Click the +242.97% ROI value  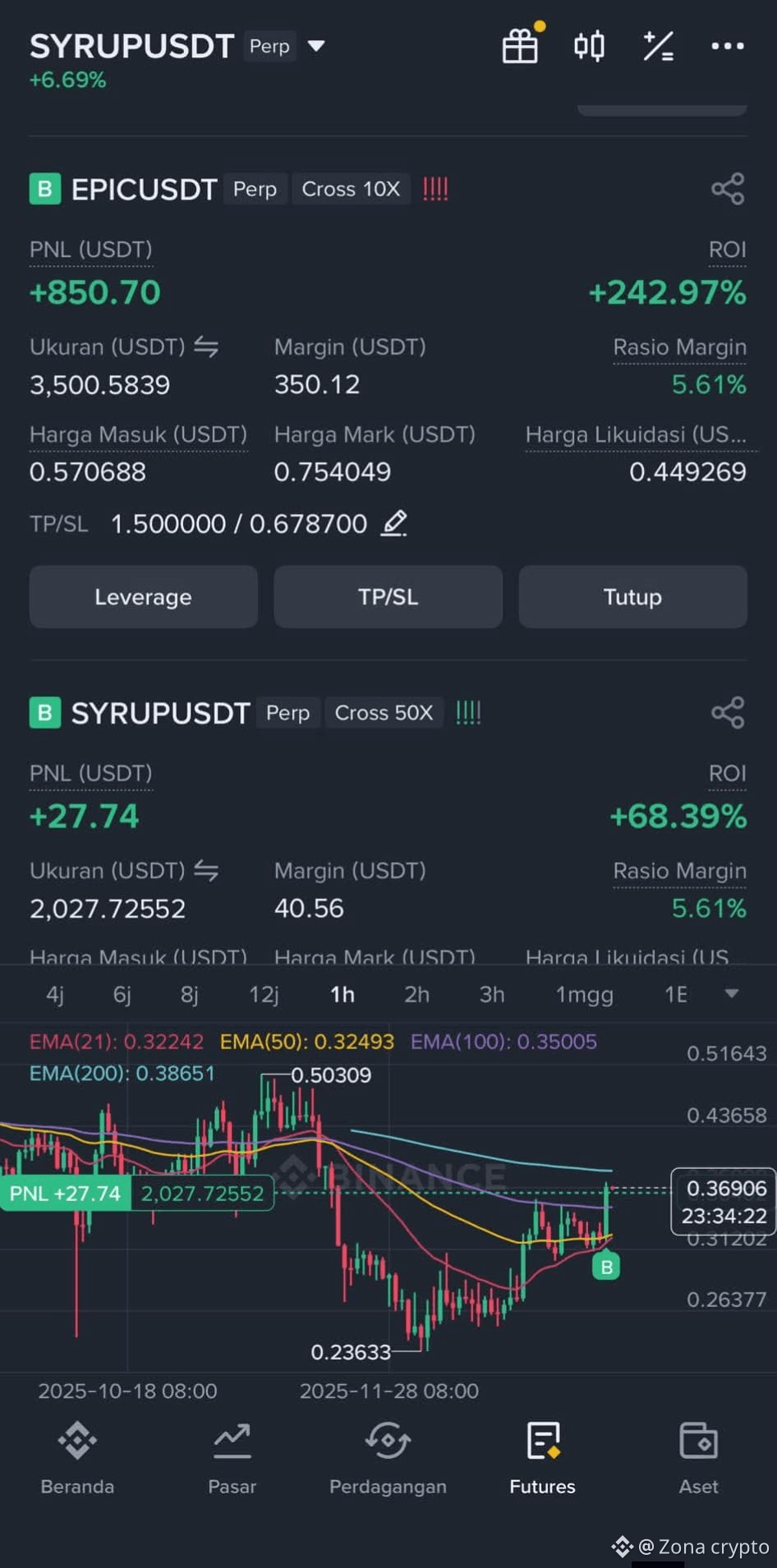pos(667,293)
